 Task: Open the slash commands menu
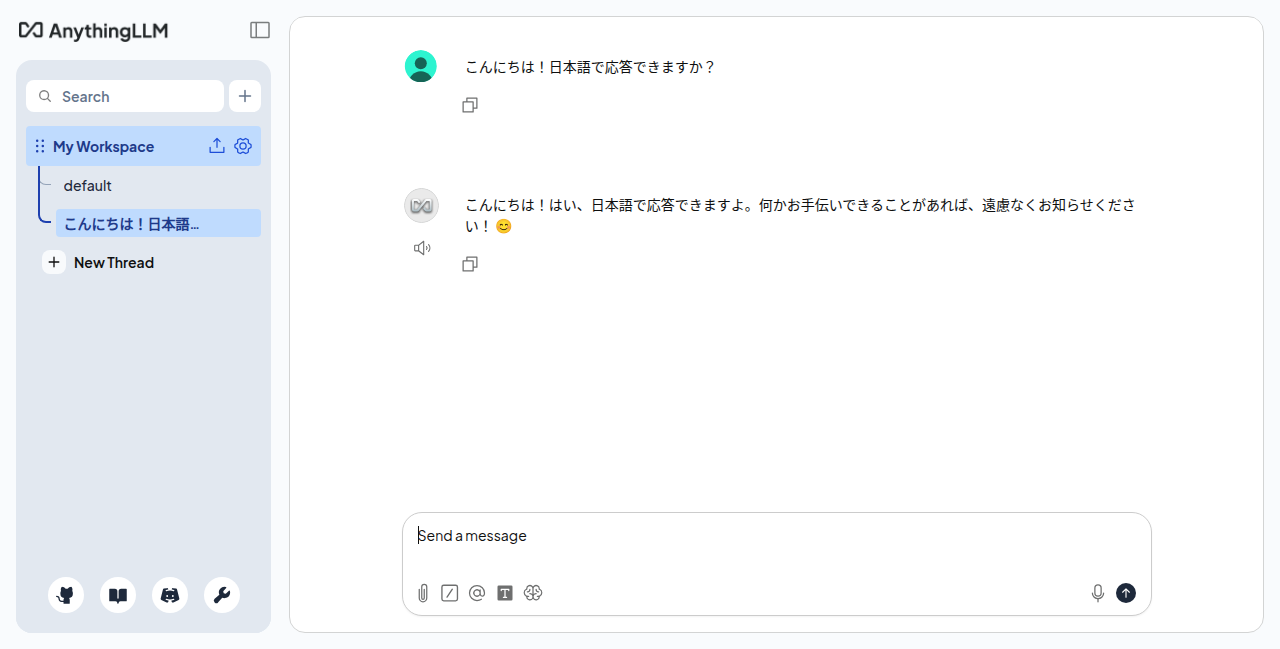[x=449, y=593]
